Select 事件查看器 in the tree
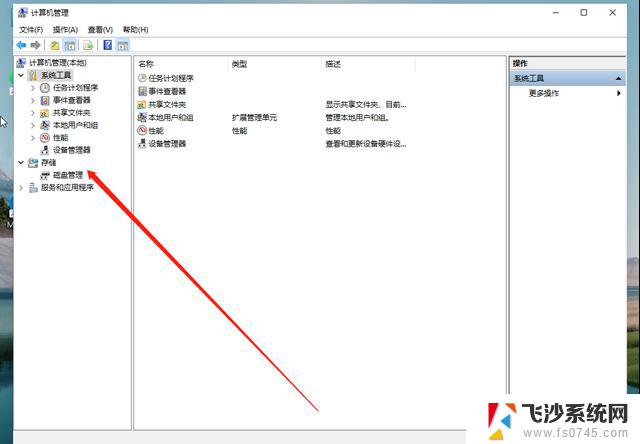The image size is (640, 444). tap(71, 100)
